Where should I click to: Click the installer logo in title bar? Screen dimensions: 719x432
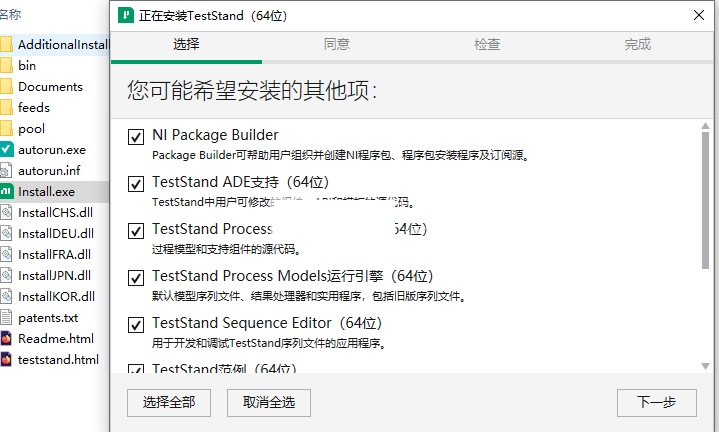coord(126,16)
